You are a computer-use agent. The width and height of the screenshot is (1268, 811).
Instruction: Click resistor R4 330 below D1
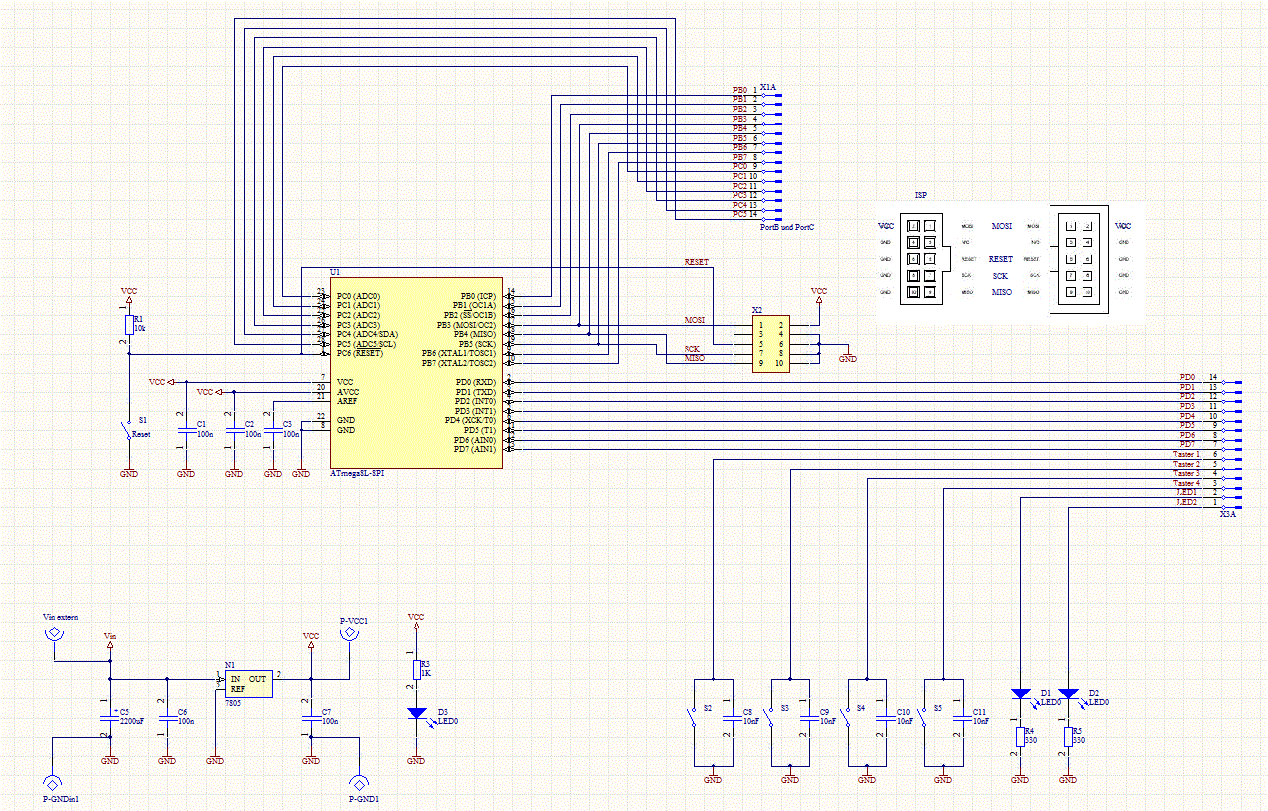point(1020,737)
